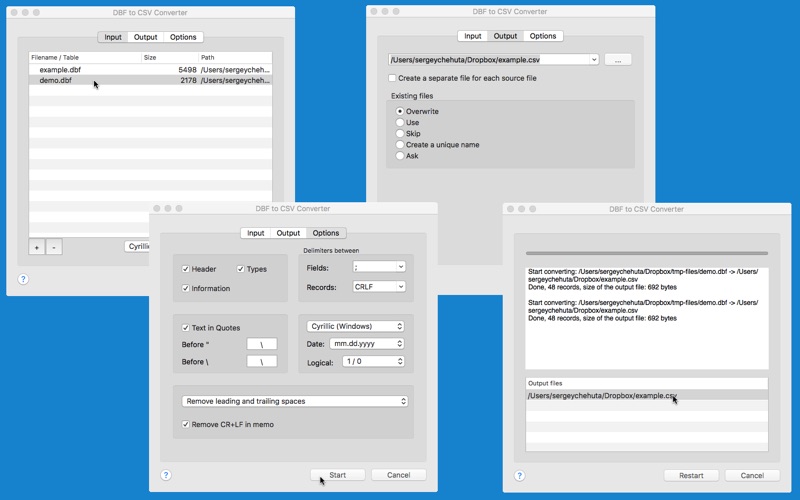Click the Filename / Table column header
800x500 pixels.
(x=85, y=58)
